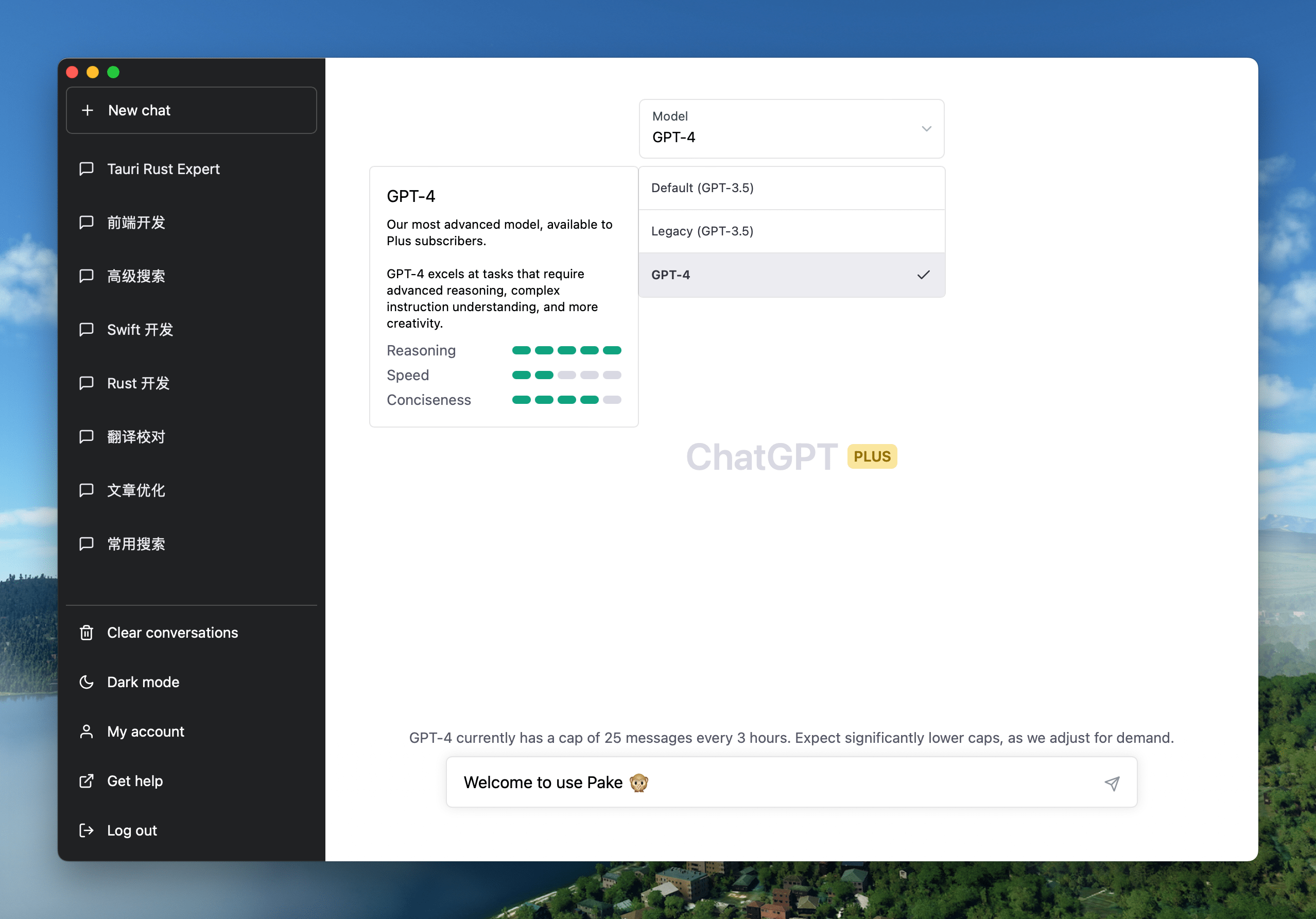Pick Legacy (GPT-3.5) from the model list
The image size is (1316, 919).
(791, 231)
